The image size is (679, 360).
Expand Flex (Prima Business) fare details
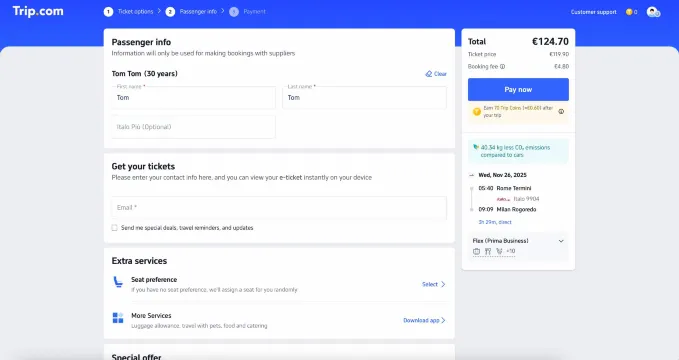[x=561, y=241]
